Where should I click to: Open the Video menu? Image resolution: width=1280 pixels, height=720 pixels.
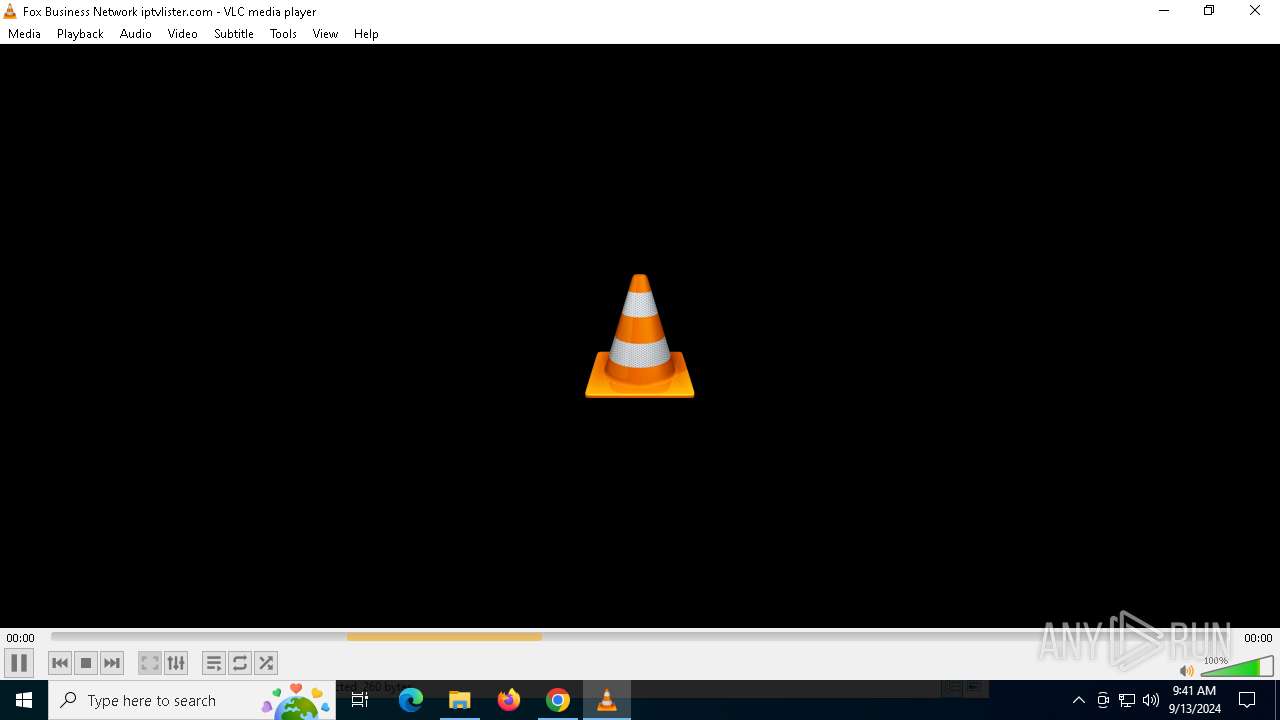183,34
